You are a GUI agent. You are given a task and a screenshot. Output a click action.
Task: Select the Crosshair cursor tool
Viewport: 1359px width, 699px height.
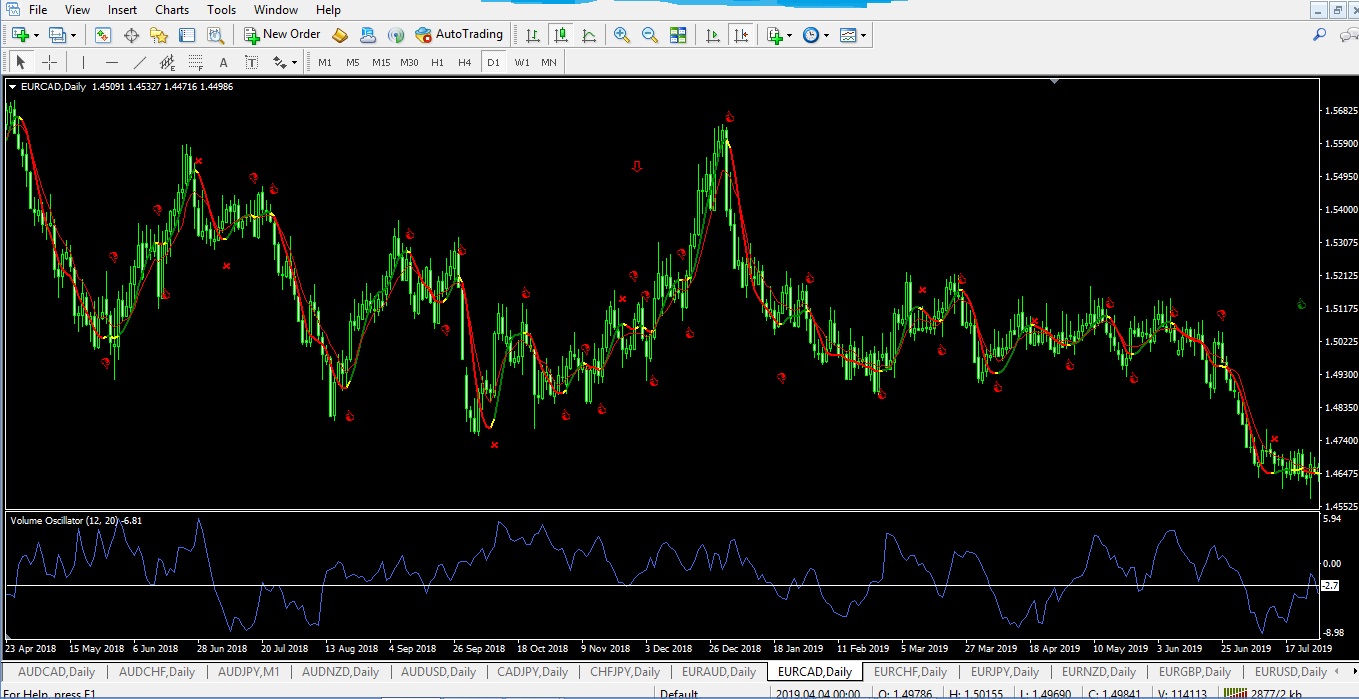pos(49,62)
